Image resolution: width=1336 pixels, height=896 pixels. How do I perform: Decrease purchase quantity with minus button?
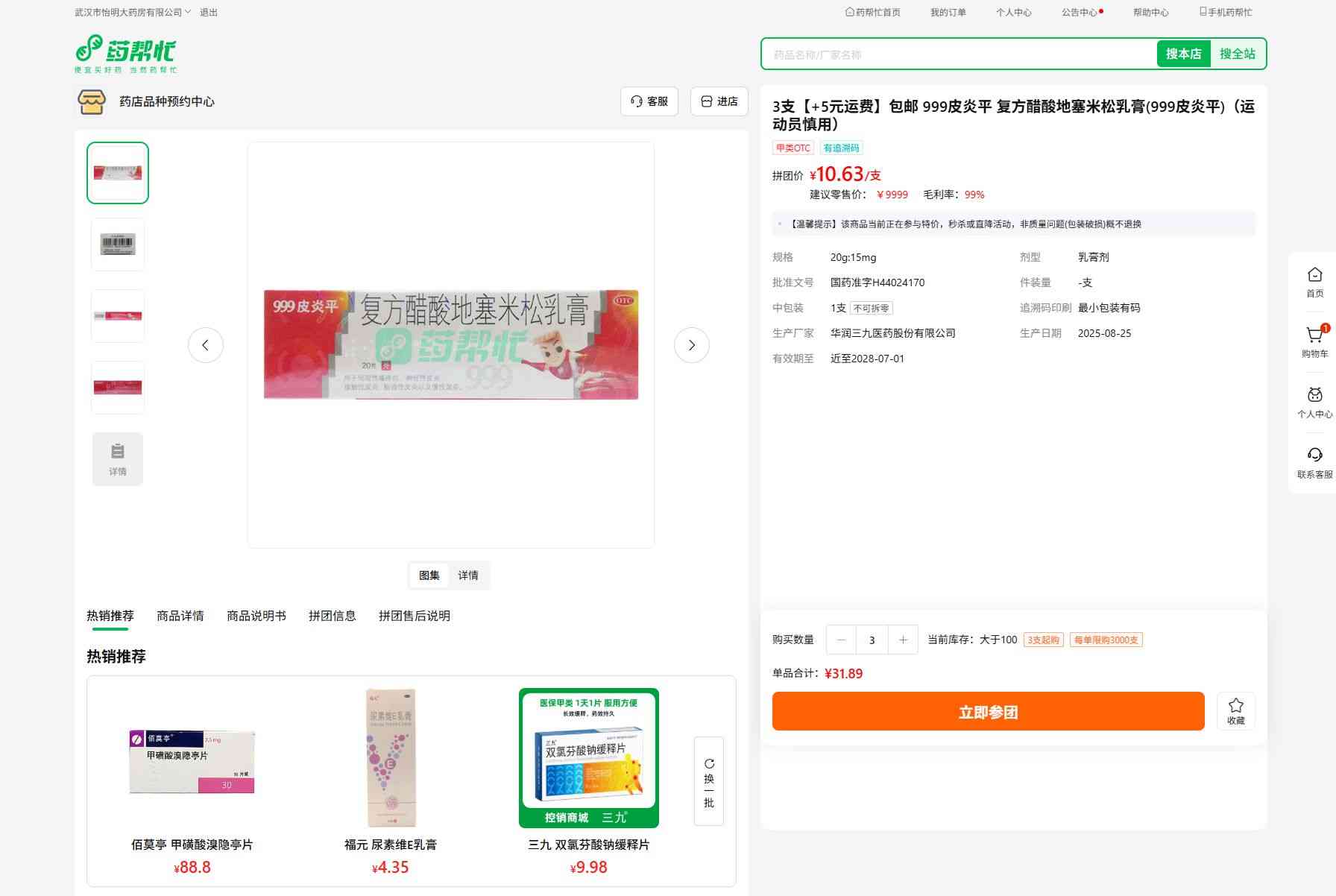click(x=842, y=640)
